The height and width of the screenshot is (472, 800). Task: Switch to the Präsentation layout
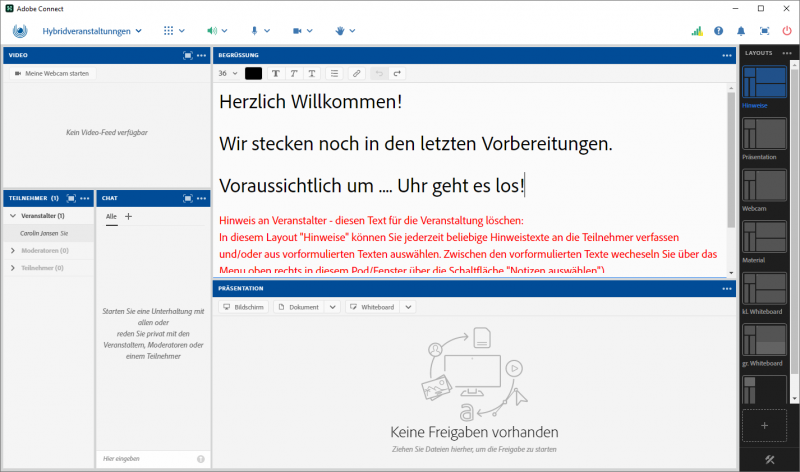[x=764, y=134]
